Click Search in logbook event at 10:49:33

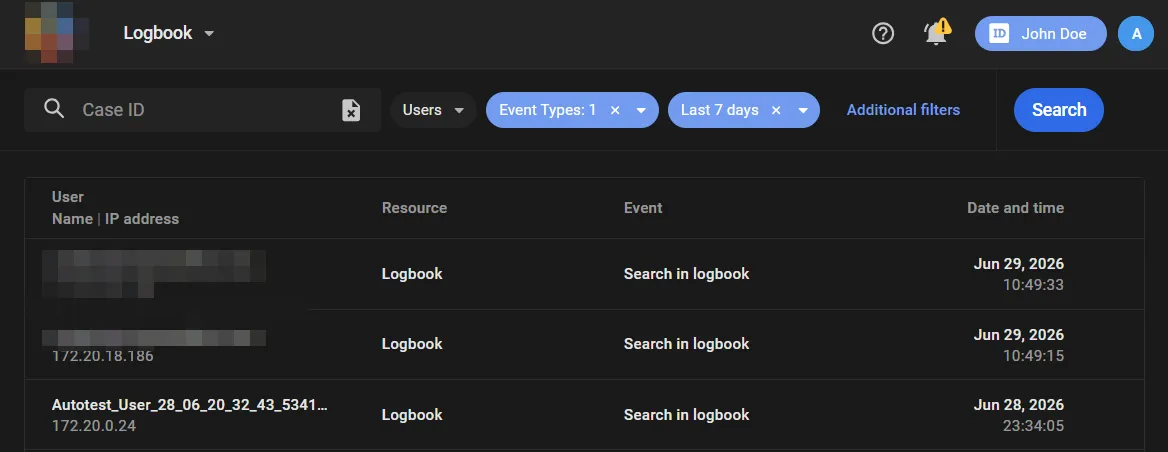[x=687, y=273]
